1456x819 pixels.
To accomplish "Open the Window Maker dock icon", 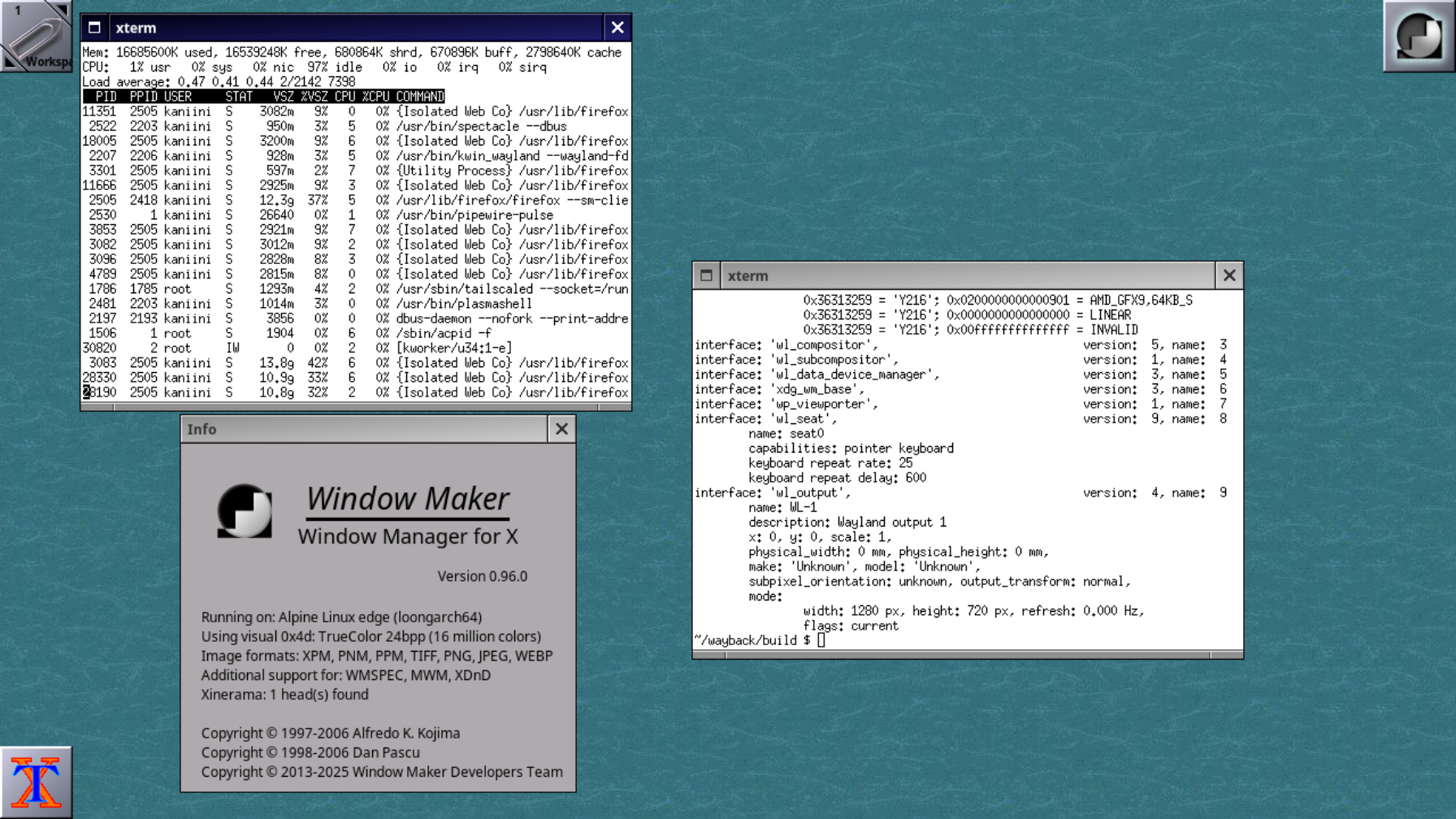I will pos(1419,37).
